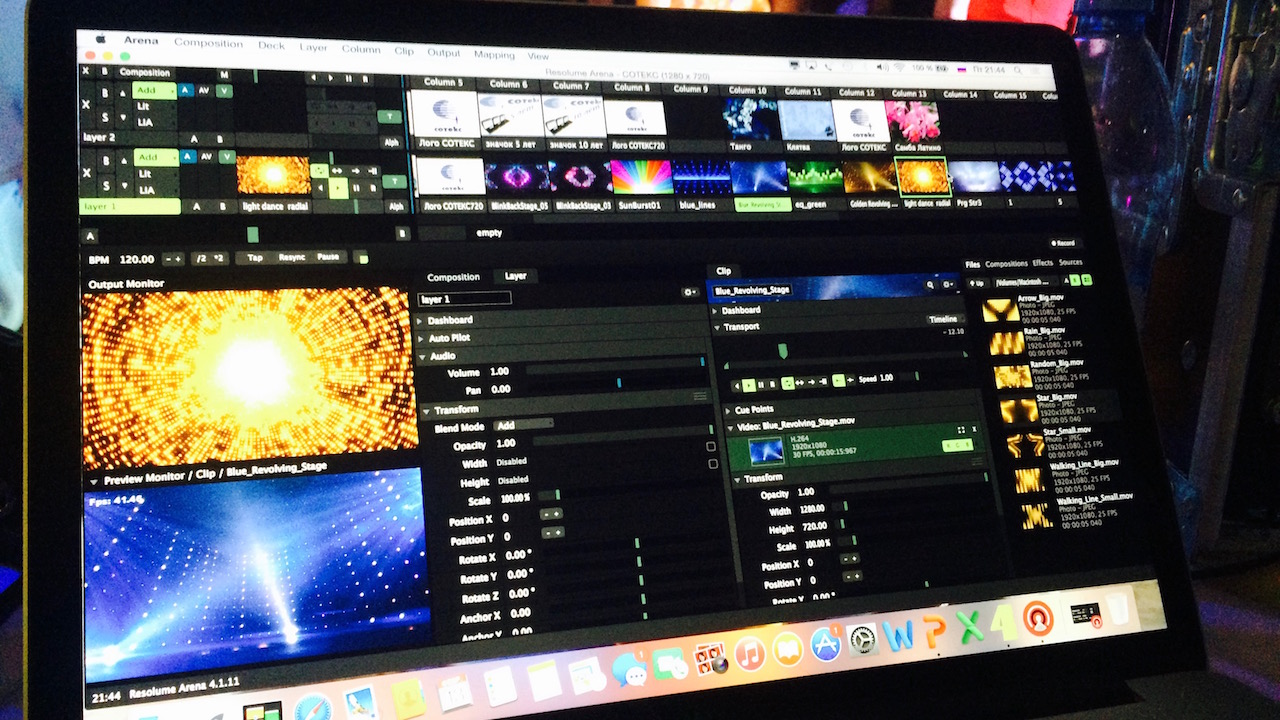Remove video with X on Video header

point(974,429)
